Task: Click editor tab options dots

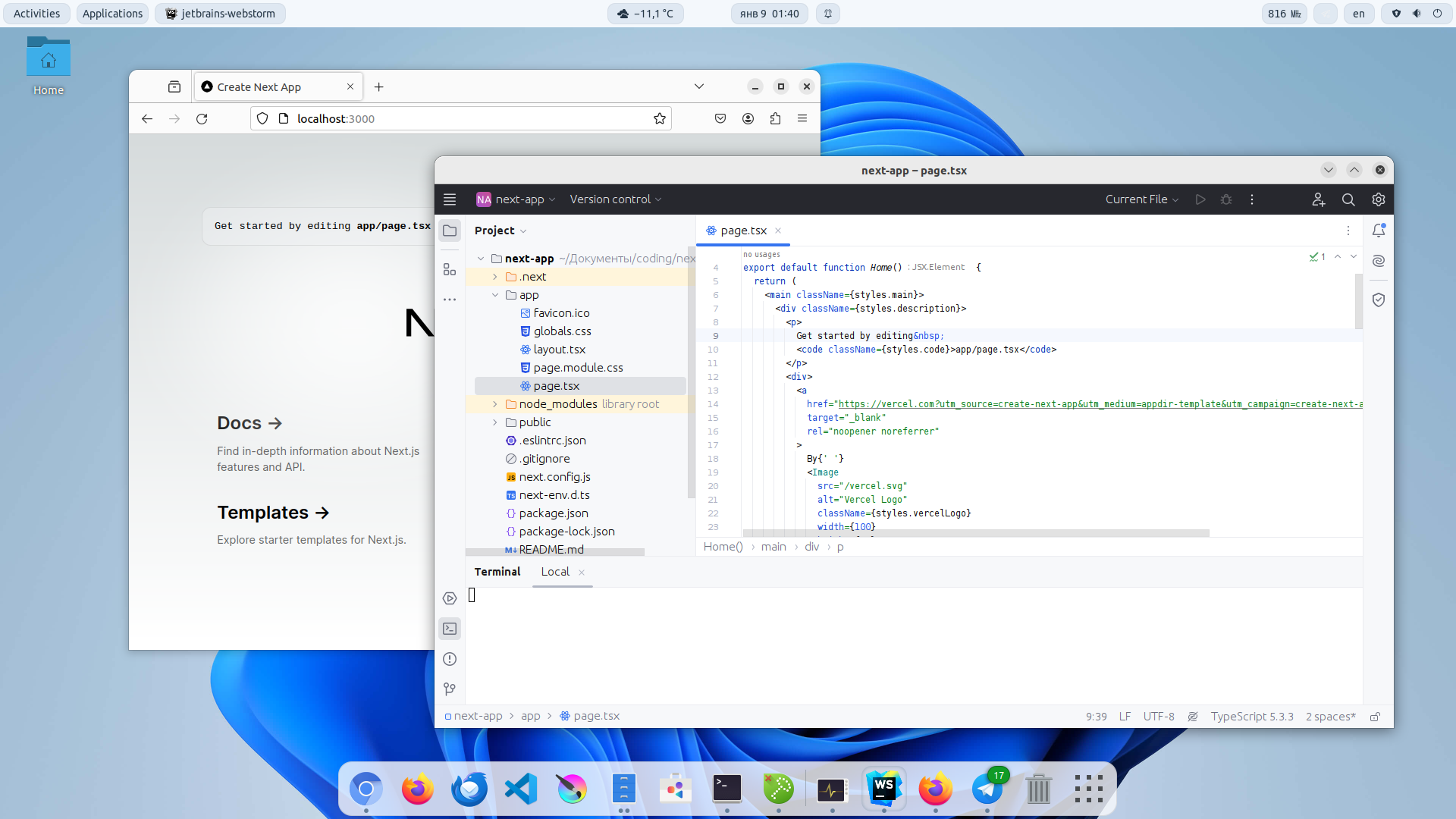Action: [x=1348, y=231]
